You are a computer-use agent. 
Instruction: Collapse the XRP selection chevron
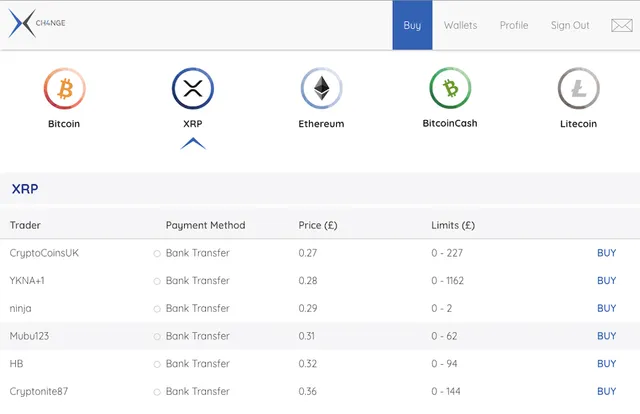[193, 144]
